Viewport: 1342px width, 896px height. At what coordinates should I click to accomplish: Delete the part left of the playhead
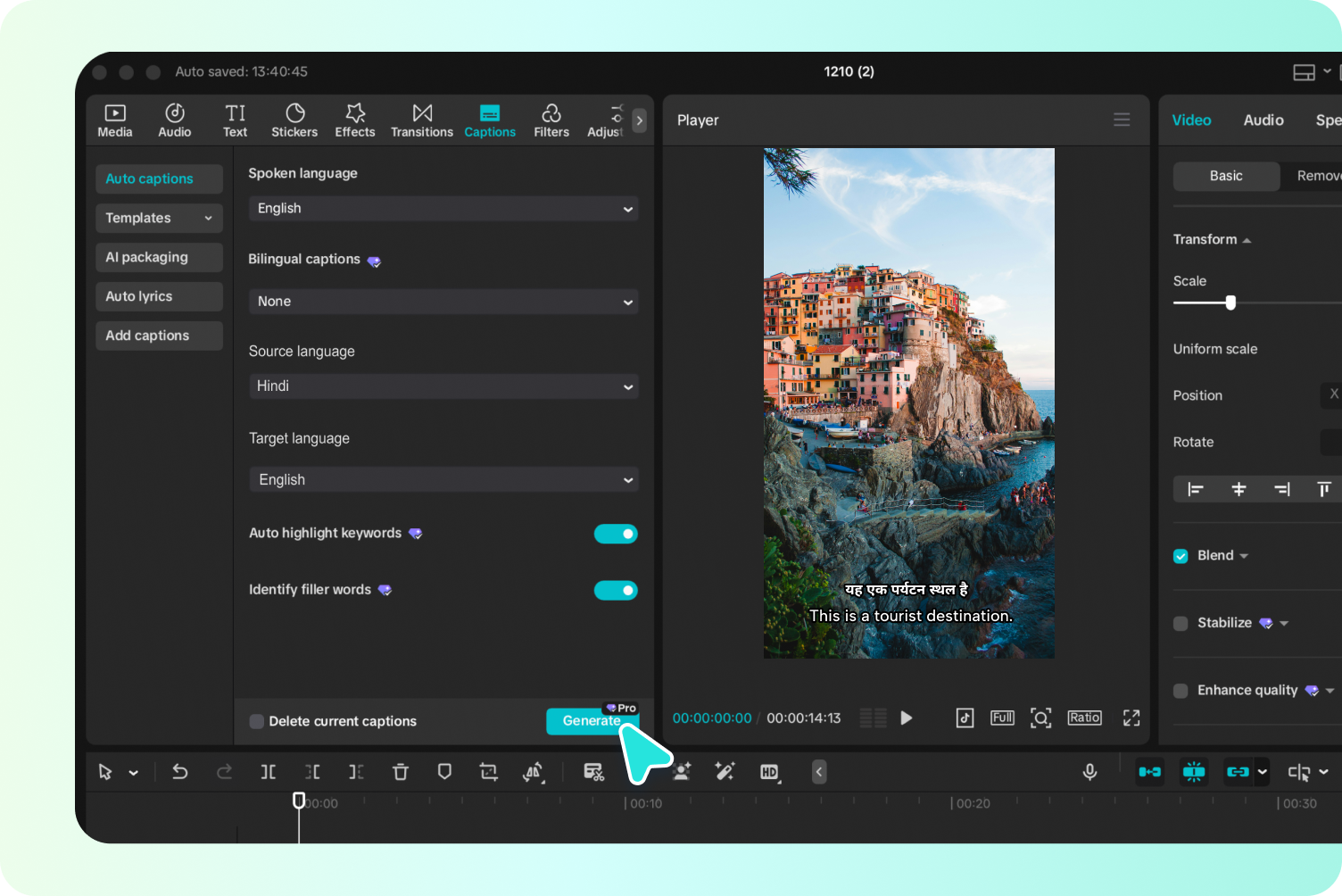(312, 772)
